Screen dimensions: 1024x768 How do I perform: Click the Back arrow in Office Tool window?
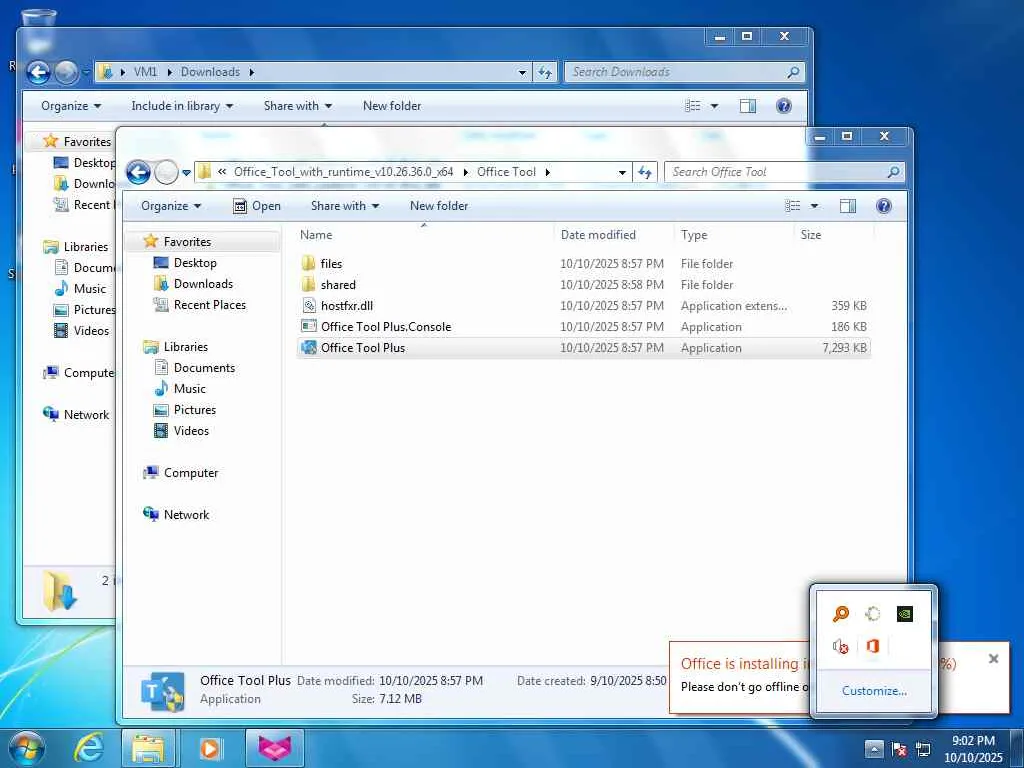(x=138, y=172)
